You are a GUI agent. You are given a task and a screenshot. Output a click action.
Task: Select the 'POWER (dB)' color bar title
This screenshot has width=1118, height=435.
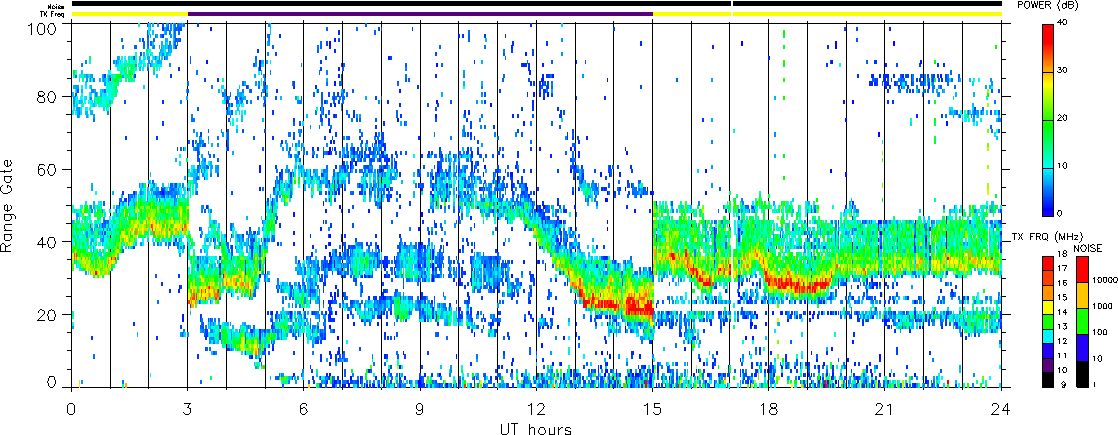(1049, 5)
